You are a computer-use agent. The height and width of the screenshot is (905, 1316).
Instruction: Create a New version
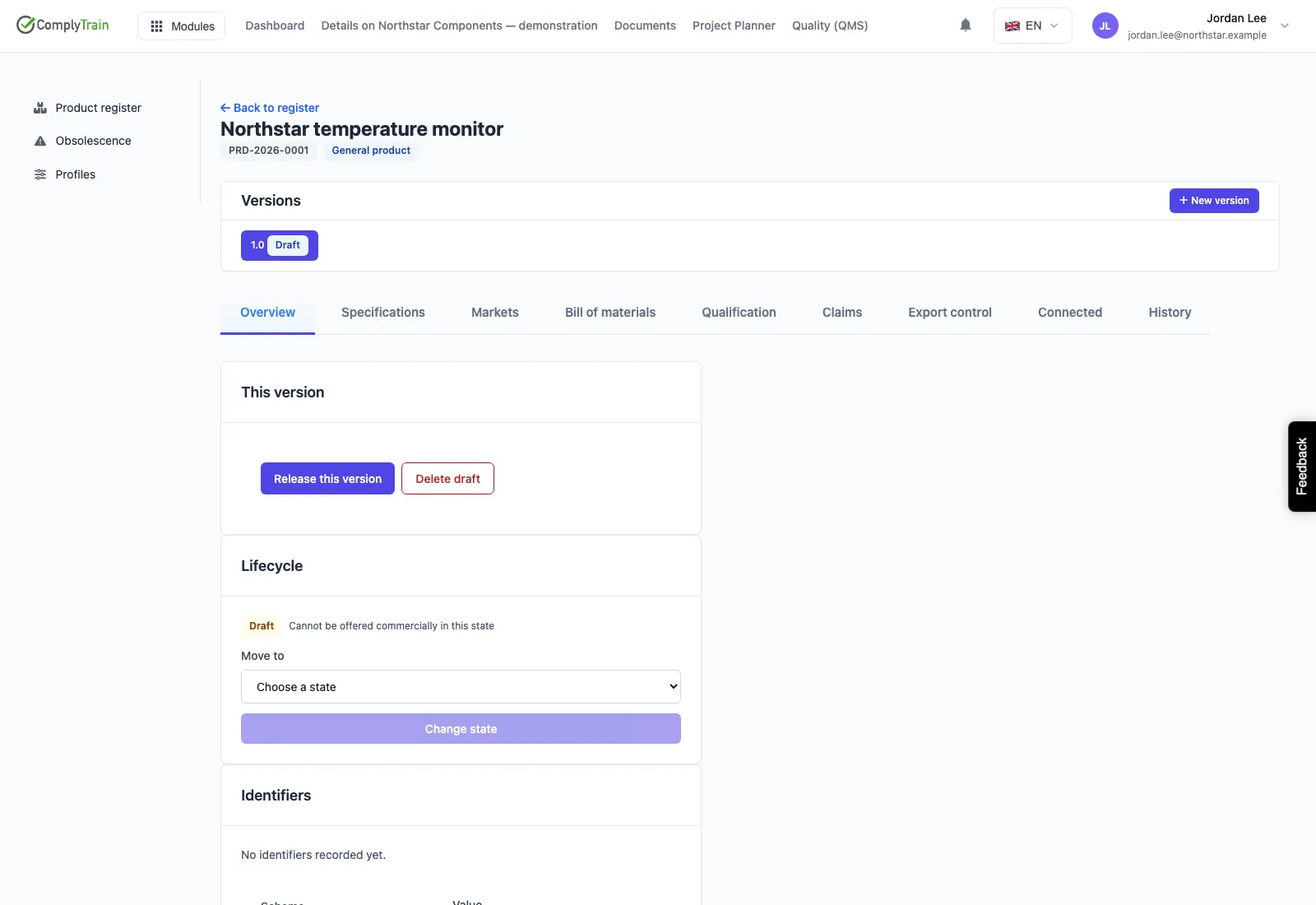(x=1214, y=201)
